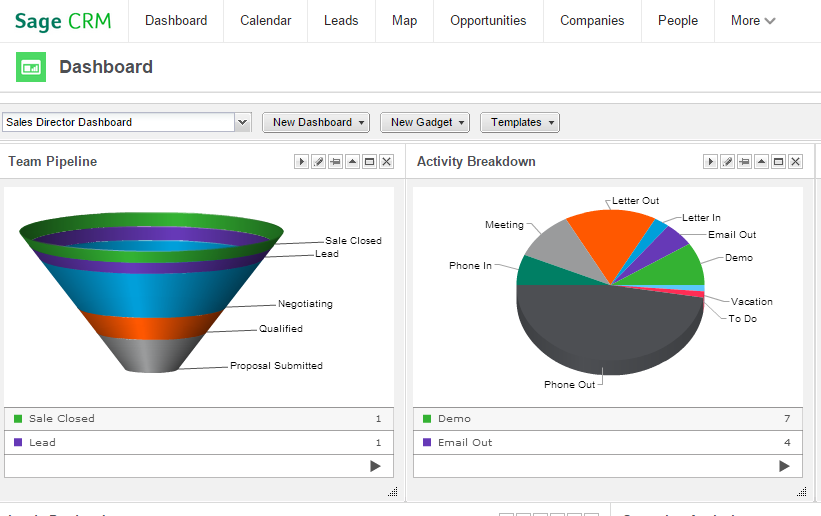Click the green Dashboard header icon

click(x=31, y=67)
